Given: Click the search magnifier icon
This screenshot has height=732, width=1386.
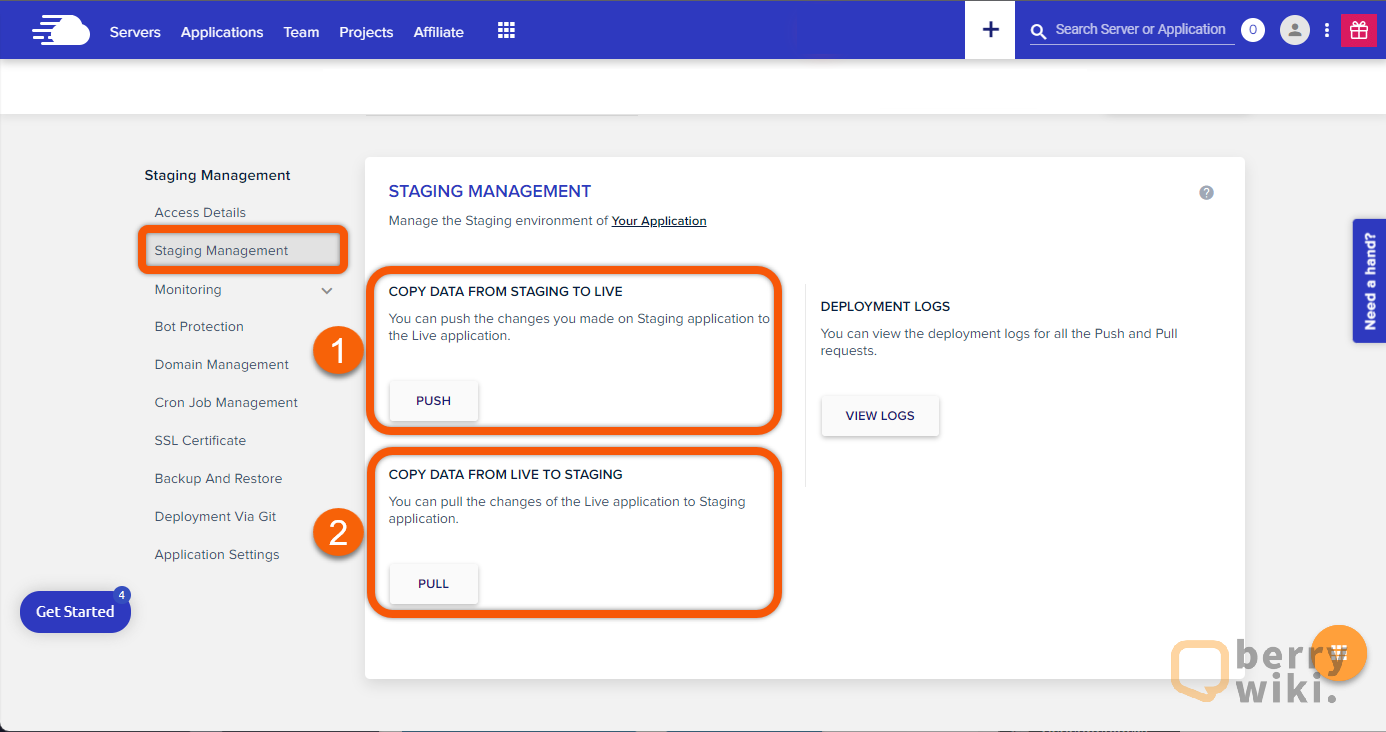Looking at the screenshot, I should click(x=1039, y=32).
